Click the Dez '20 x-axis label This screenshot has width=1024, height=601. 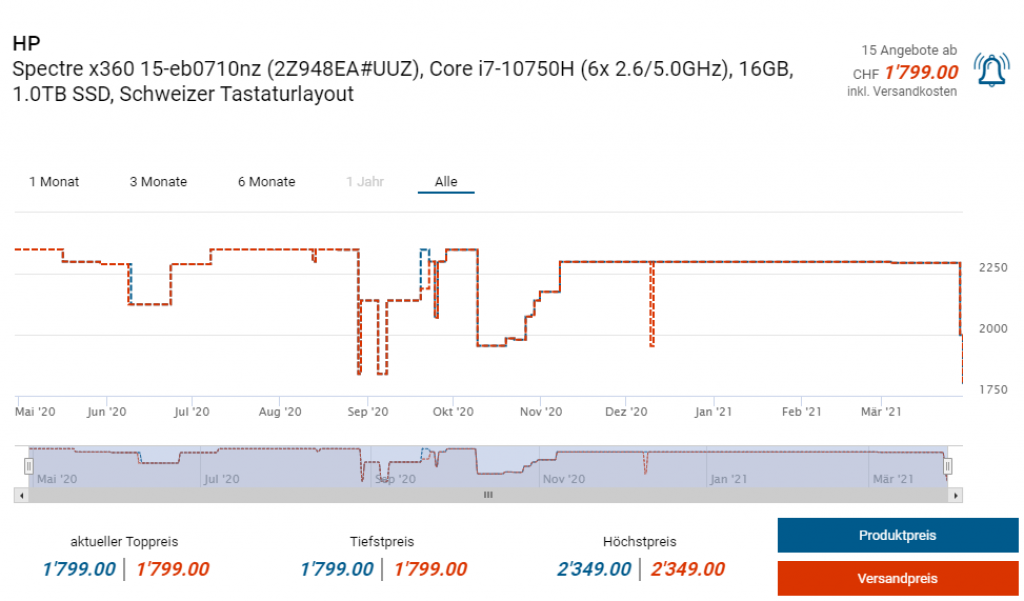coord(626,412)
